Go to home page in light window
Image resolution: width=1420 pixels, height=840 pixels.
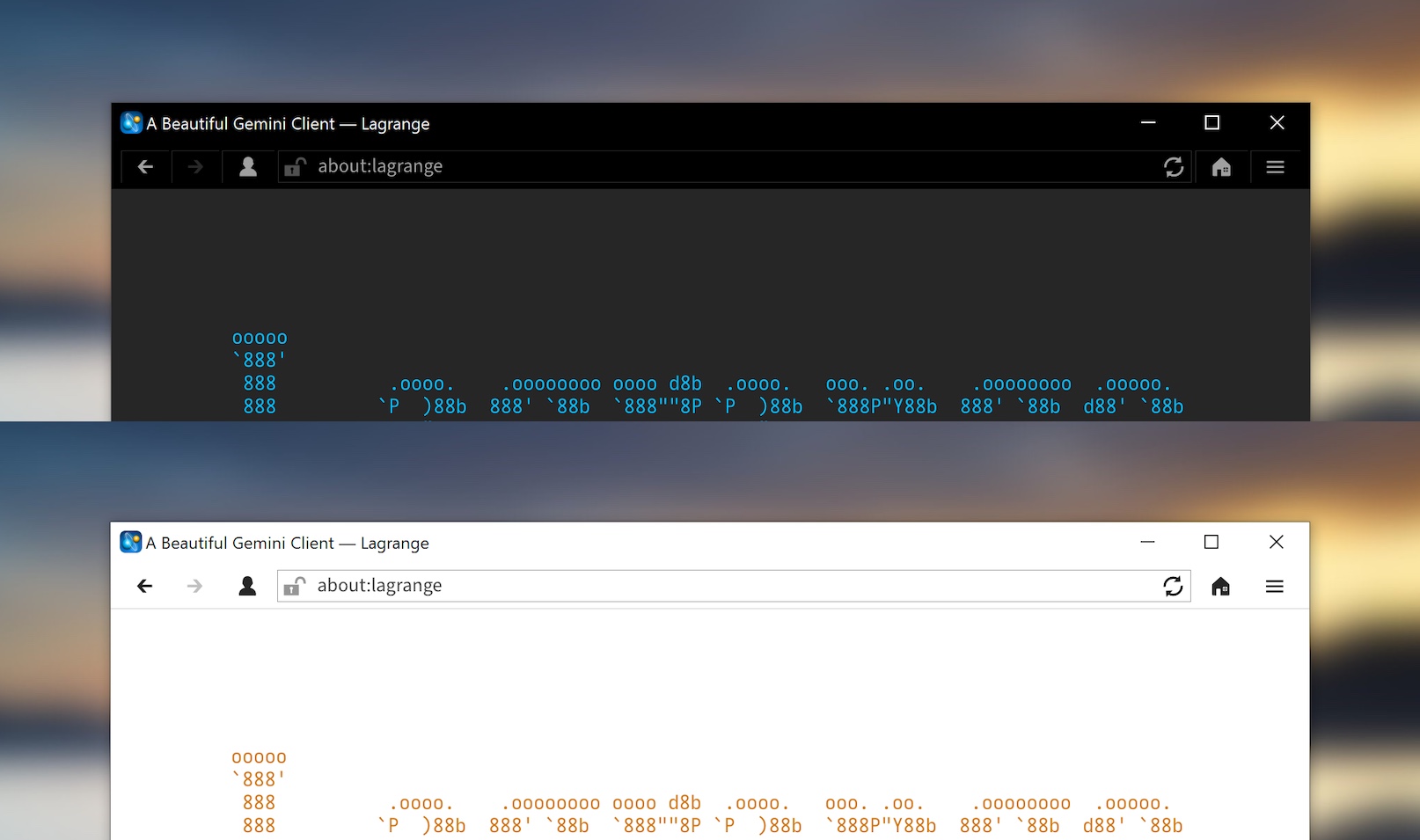pyautogui.click(x=1220, y=587)
